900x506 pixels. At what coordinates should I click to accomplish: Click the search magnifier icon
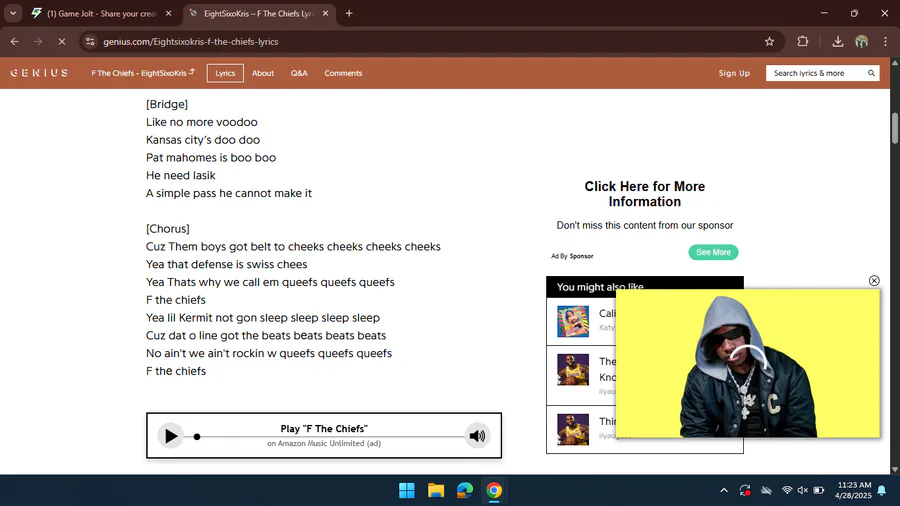871,73
